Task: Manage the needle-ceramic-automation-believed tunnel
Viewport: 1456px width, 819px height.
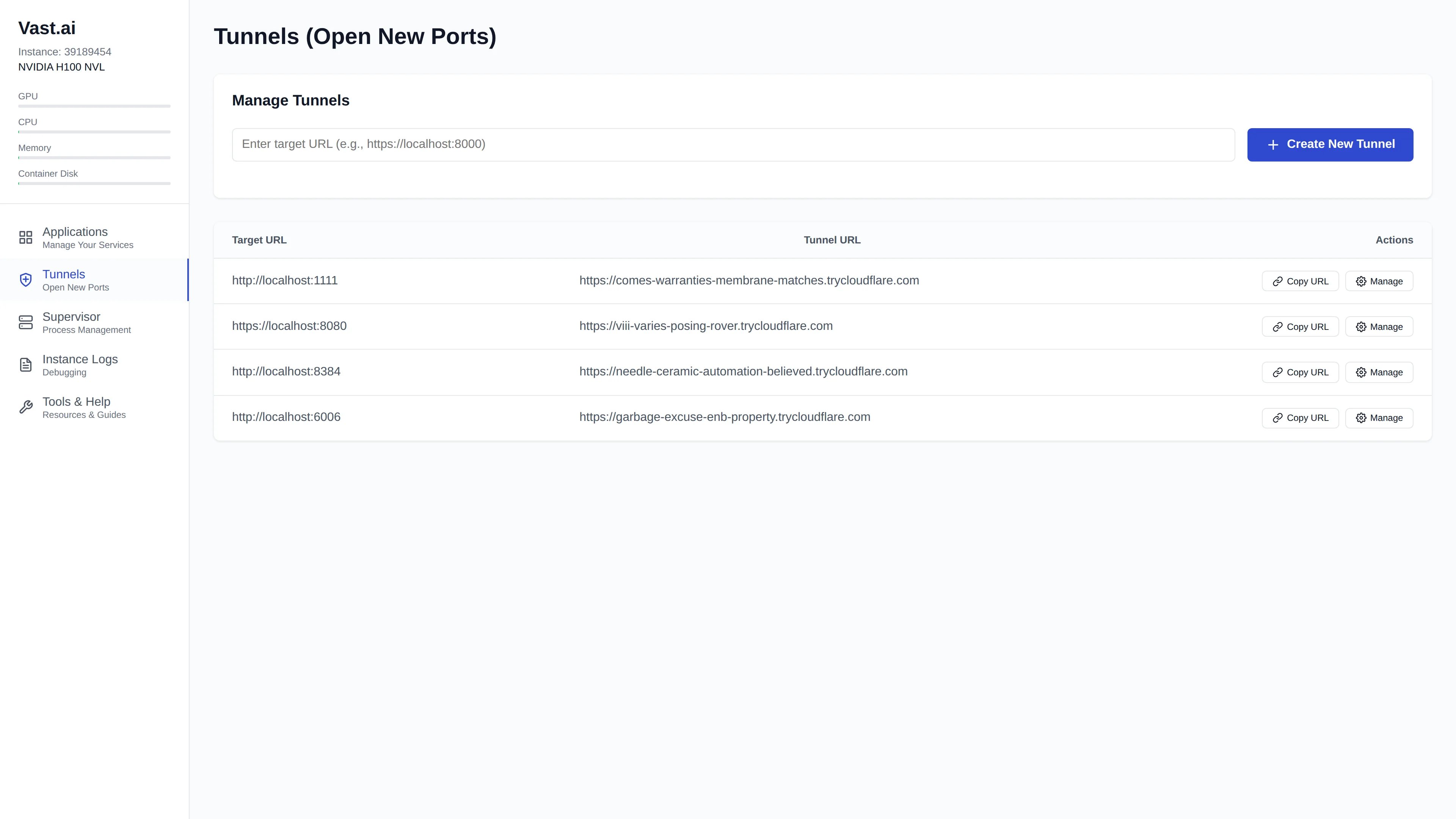Action: point(1379,372)
